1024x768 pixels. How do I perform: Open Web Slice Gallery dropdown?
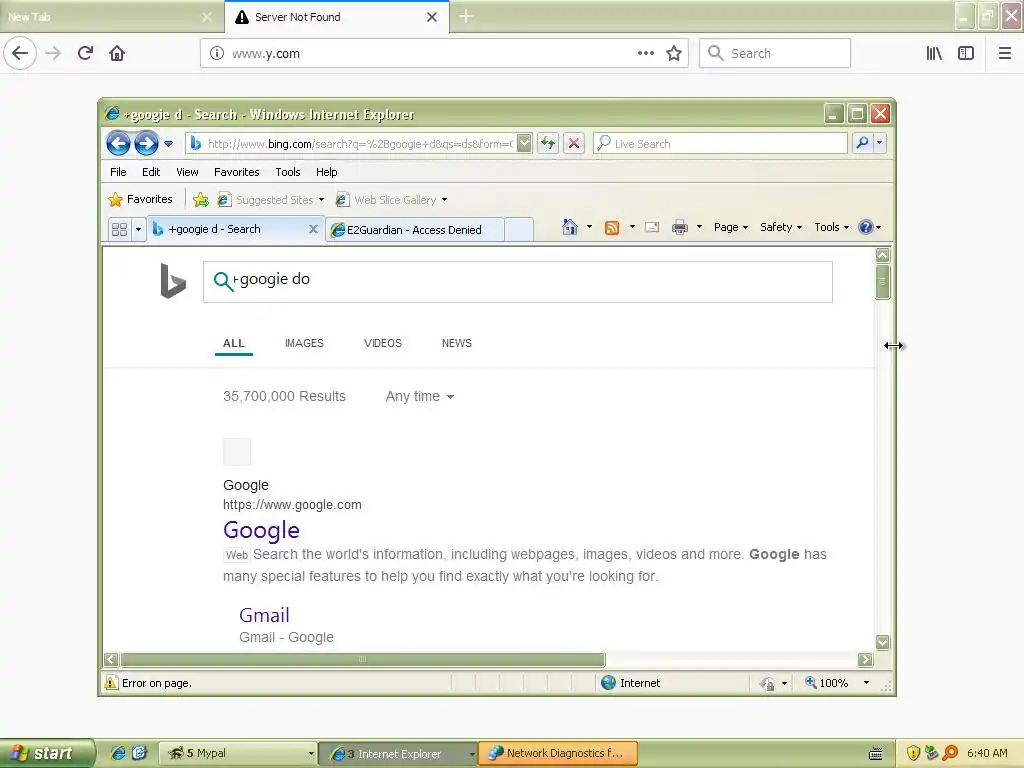tap(391, 200)
